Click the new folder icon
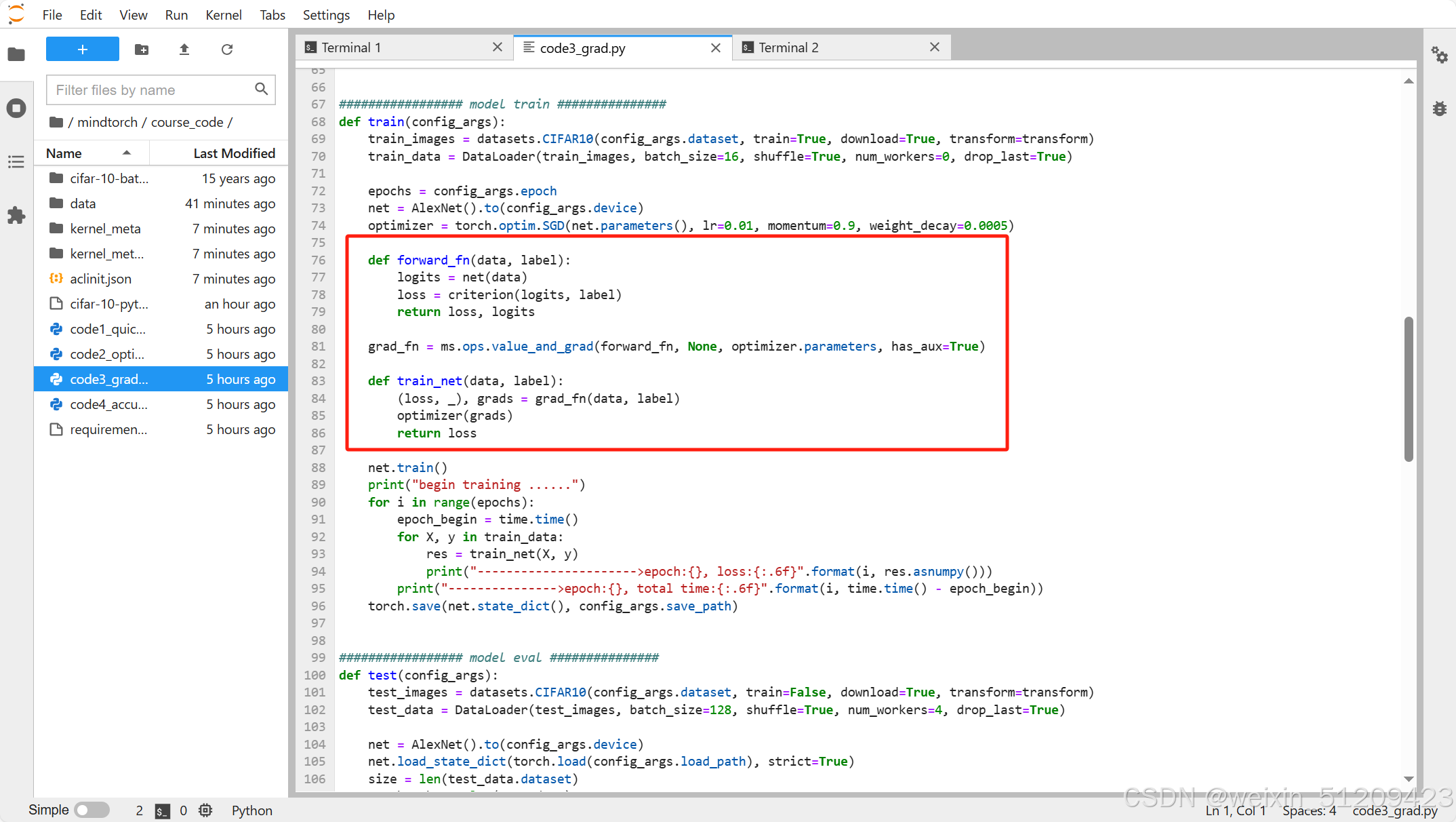 tap(142, 50)
